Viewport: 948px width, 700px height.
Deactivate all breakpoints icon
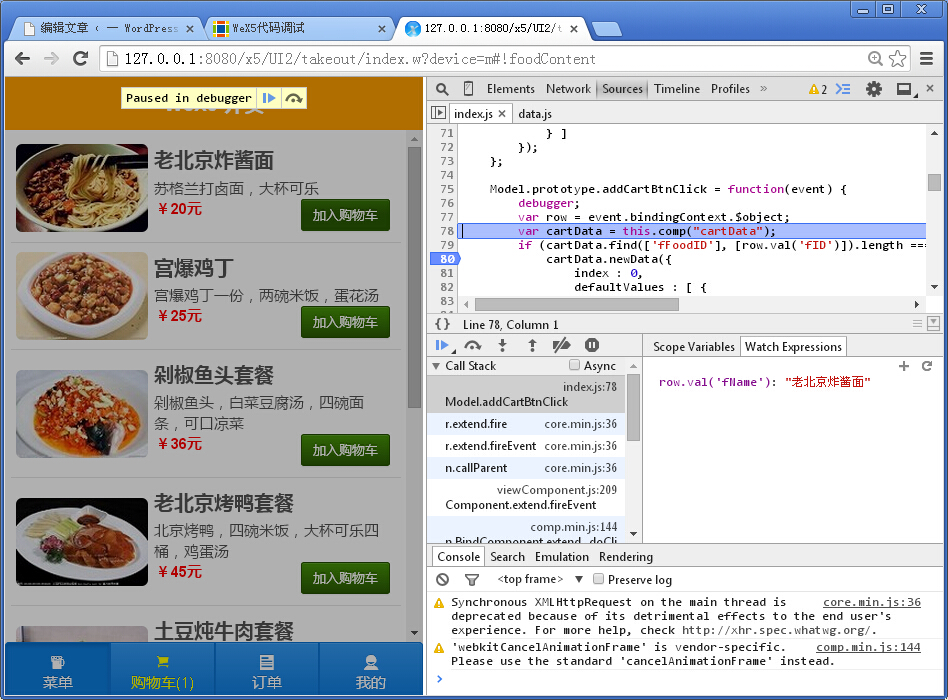point(560,345)
